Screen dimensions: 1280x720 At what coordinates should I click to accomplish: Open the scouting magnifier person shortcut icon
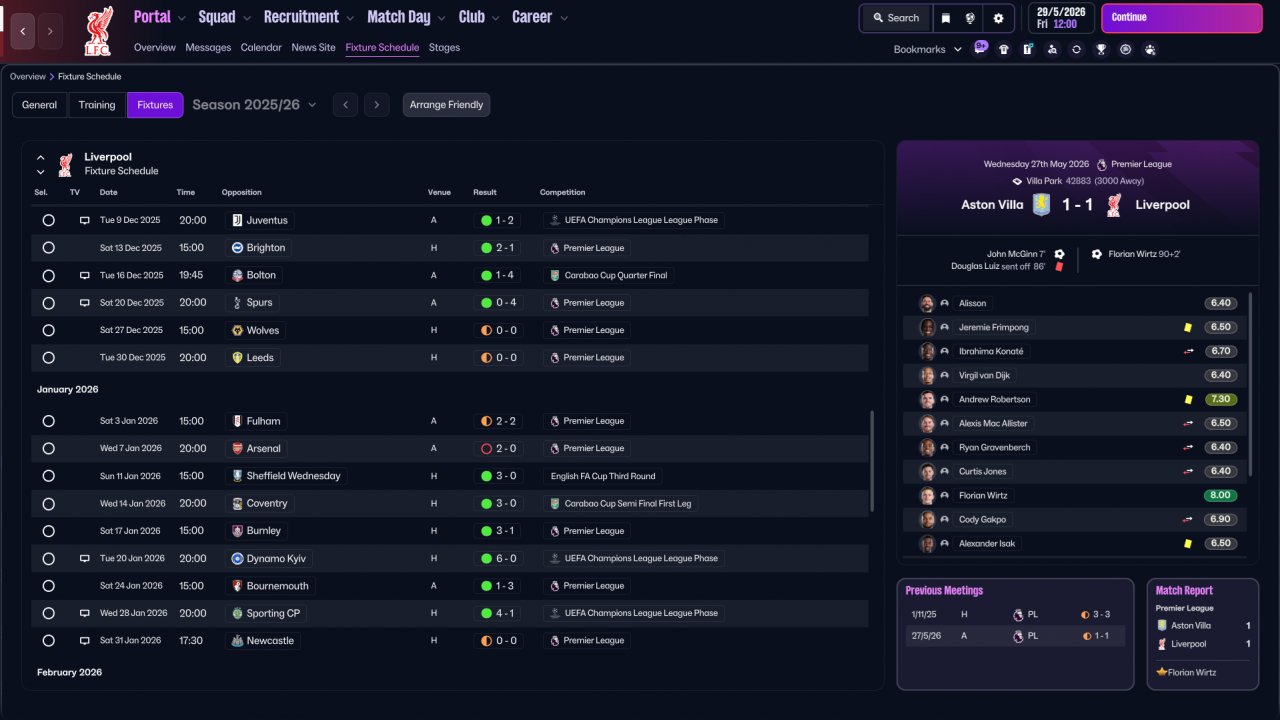pos(1052,49)
